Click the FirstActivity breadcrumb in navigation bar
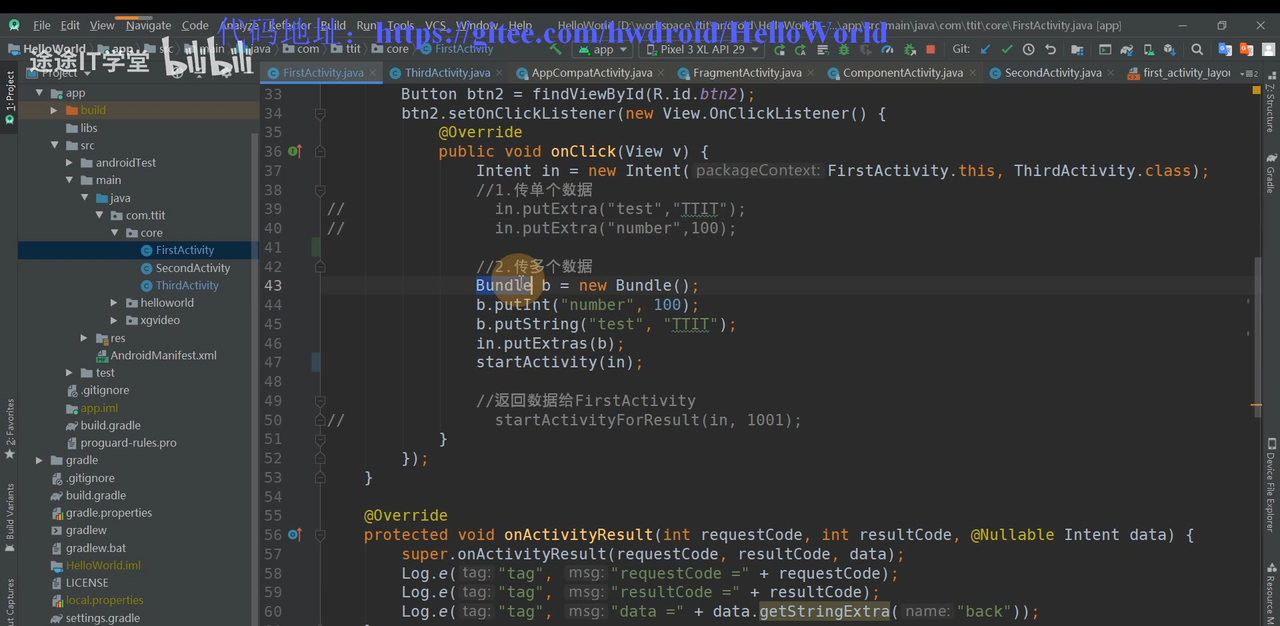This screenshot has width=1280, height=626. [x=457, y=48]
